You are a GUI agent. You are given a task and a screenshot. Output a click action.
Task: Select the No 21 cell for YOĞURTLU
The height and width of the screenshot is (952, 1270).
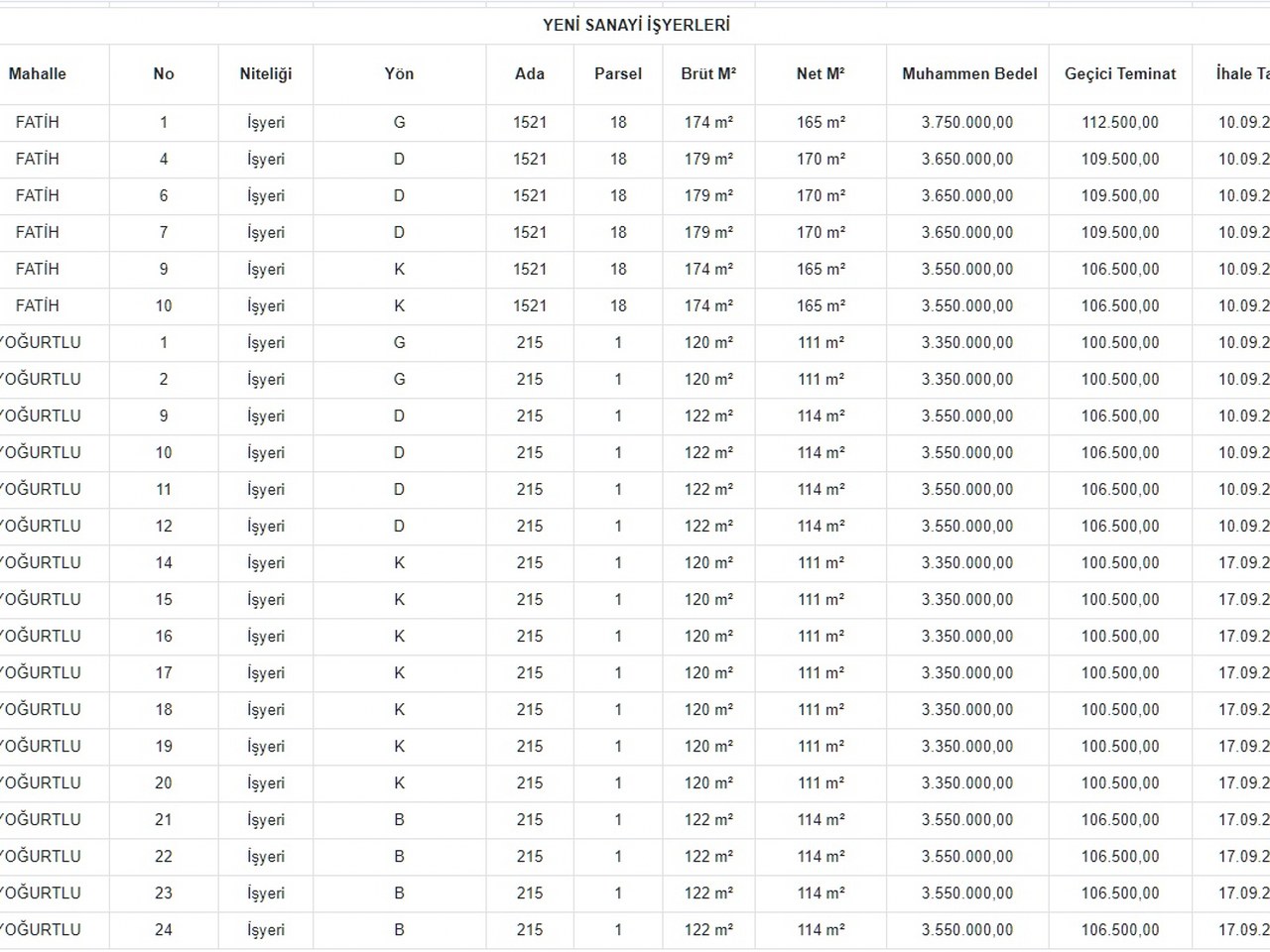tap(164, 819)
